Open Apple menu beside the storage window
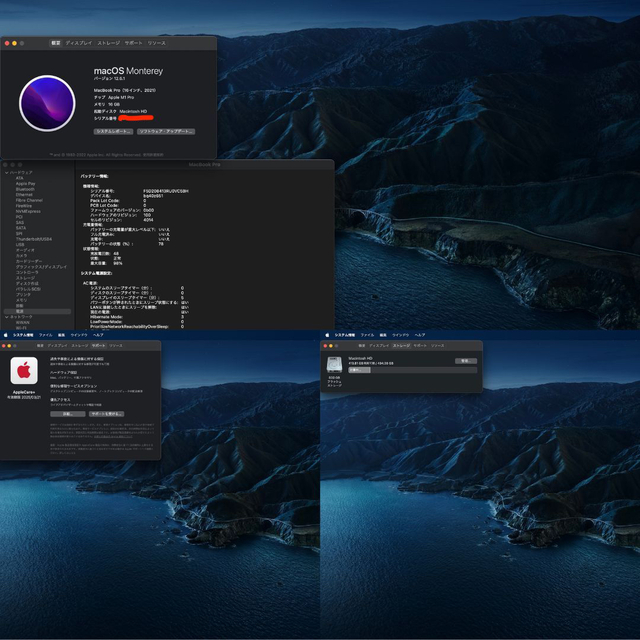This screenshot has width=640, height=640. (x=327, y=335)
